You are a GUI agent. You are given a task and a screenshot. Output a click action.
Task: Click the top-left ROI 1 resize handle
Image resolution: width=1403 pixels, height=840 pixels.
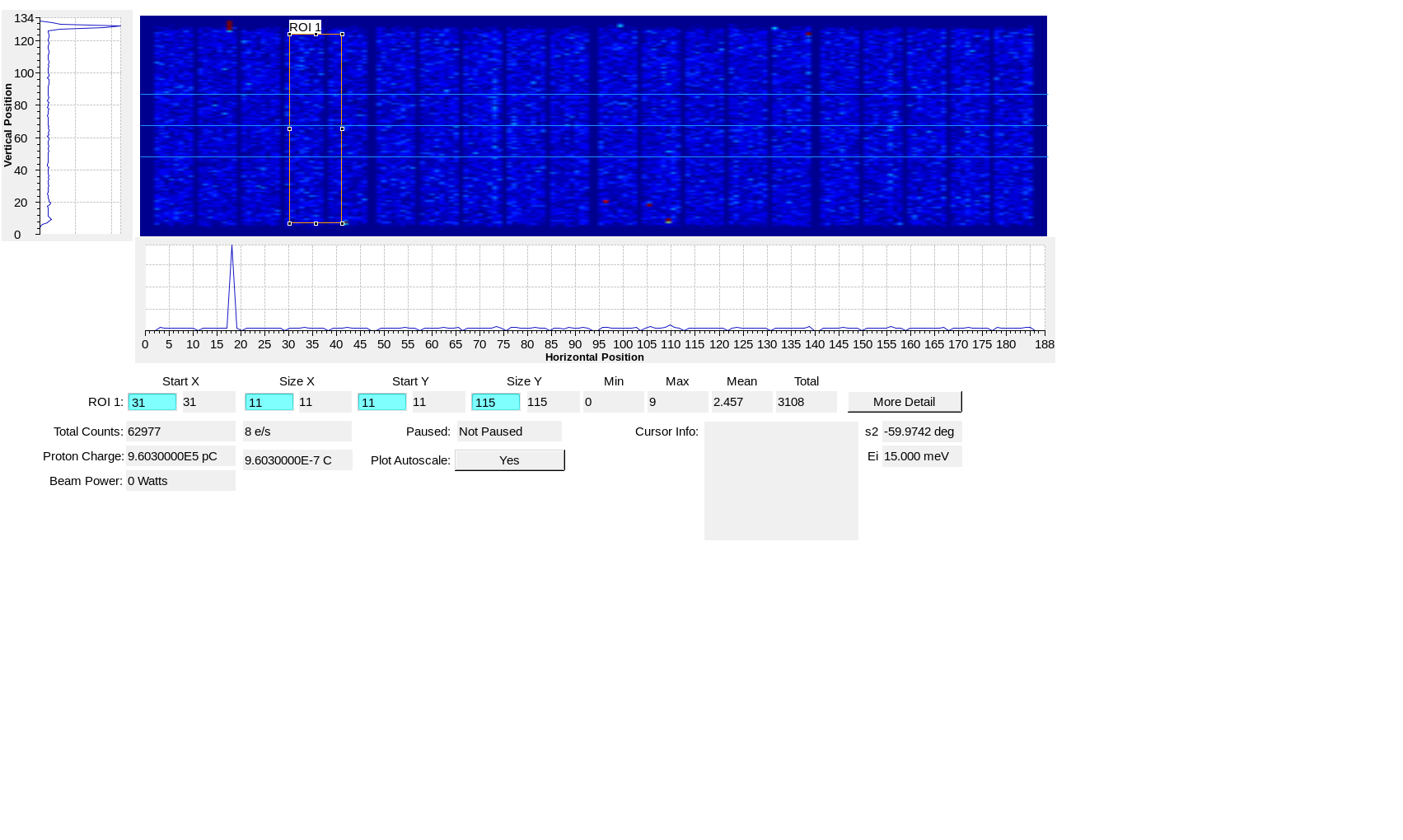click(x=290, y=34)
